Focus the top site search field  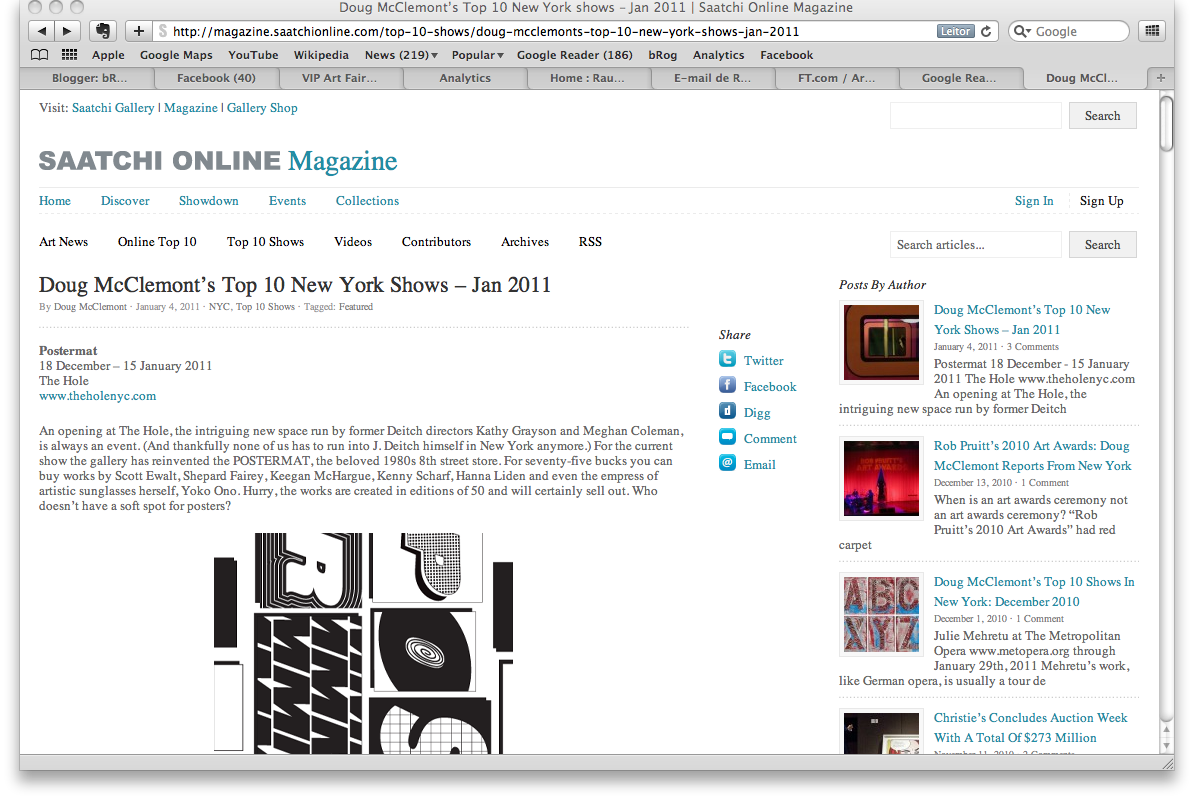tap(975, 116)
